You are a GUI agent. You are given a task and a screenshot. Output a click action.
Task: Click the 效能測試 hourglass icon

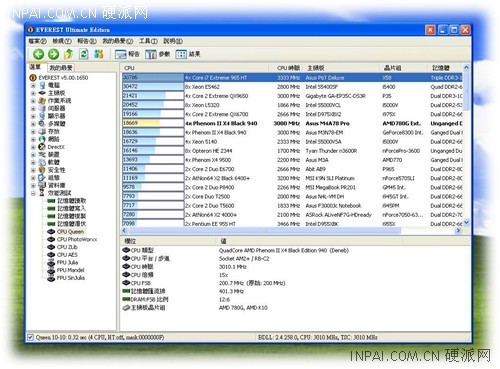[42, 193]
